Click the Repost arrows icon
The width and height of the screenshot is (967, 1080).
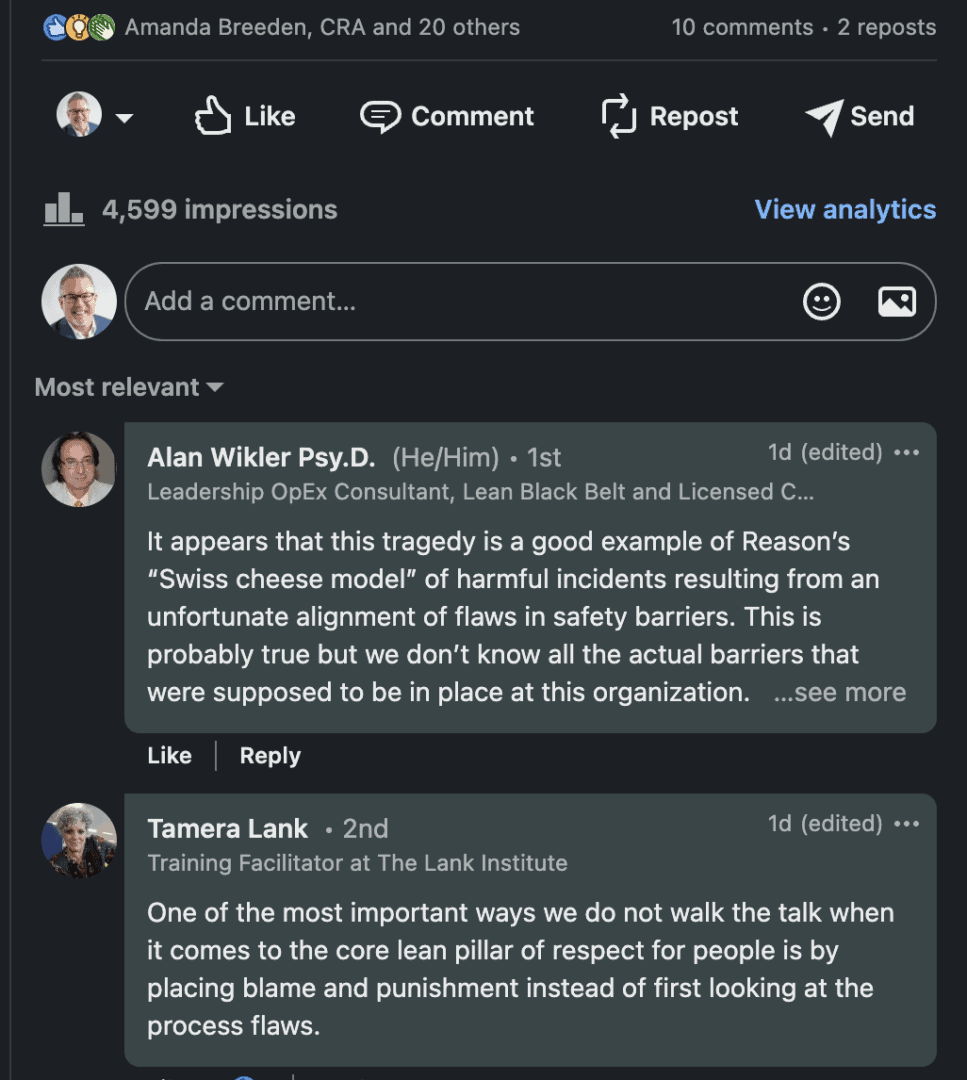[x=619, y=117]
